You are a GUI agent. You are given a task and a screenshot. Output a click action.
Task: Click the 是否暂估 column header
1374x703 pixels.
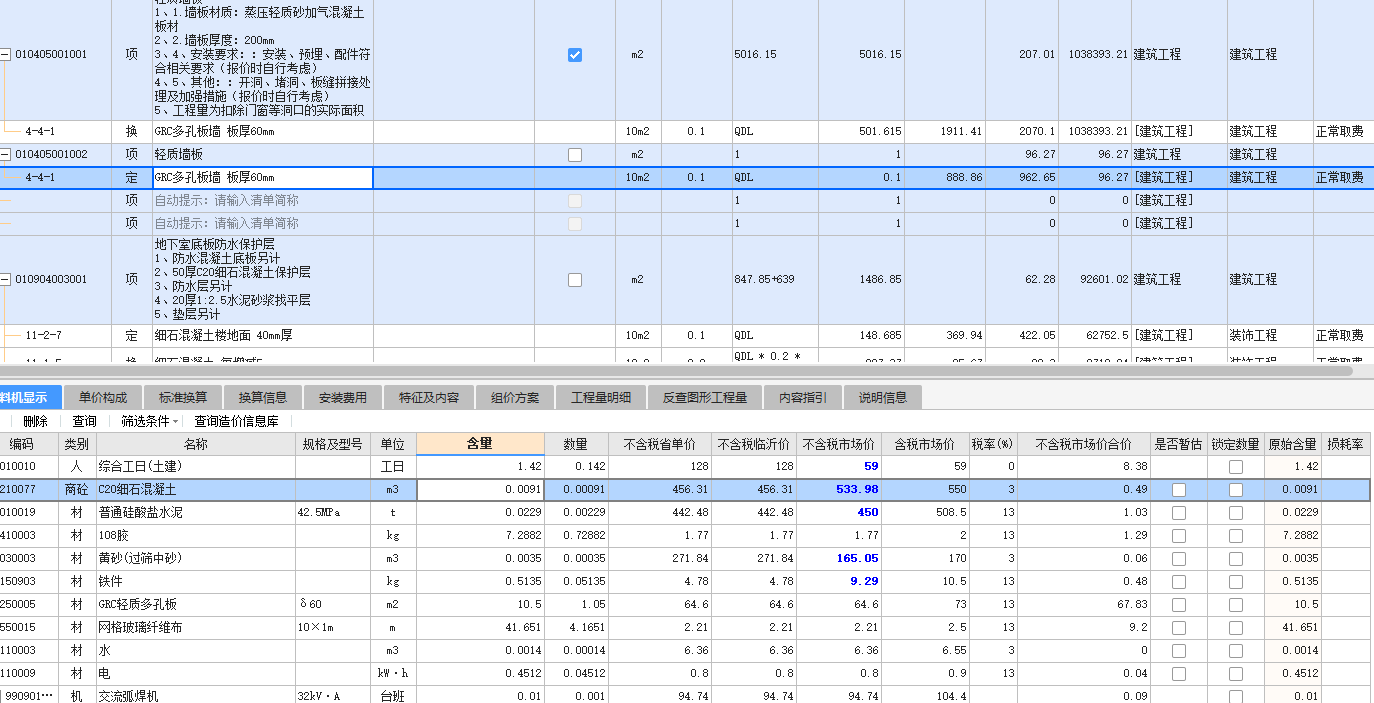[x=1178, y=444]
